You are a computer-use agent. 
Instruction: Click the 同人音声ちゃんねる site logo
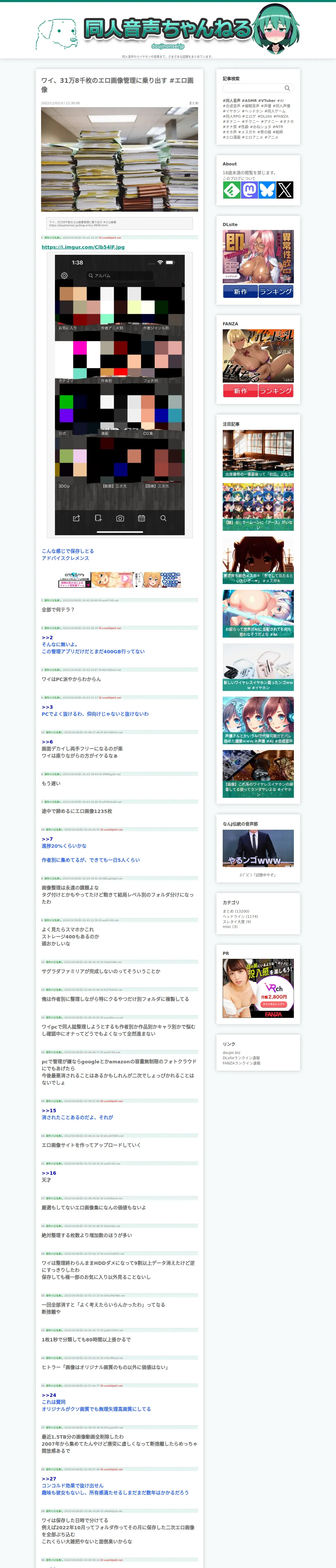168,28
